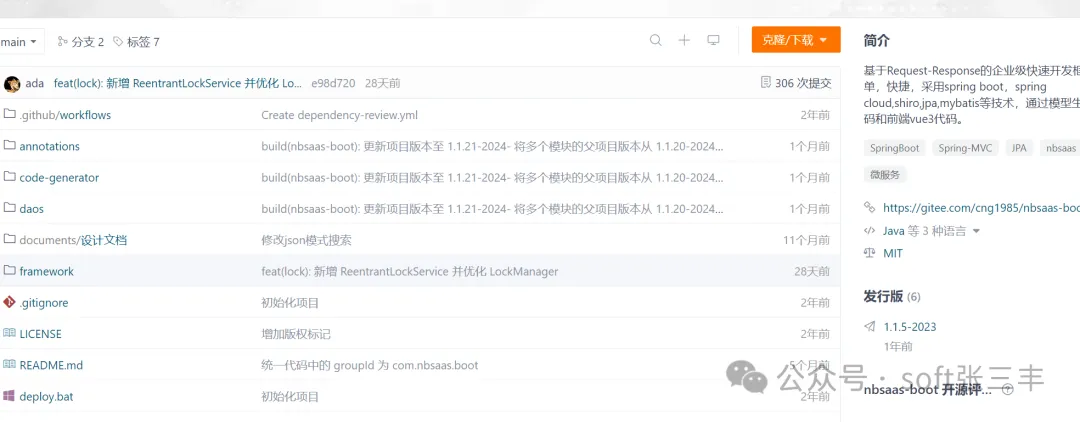Select the SpringBoot topic tag
Screen dimensions: 1080x422
point(895,147)
